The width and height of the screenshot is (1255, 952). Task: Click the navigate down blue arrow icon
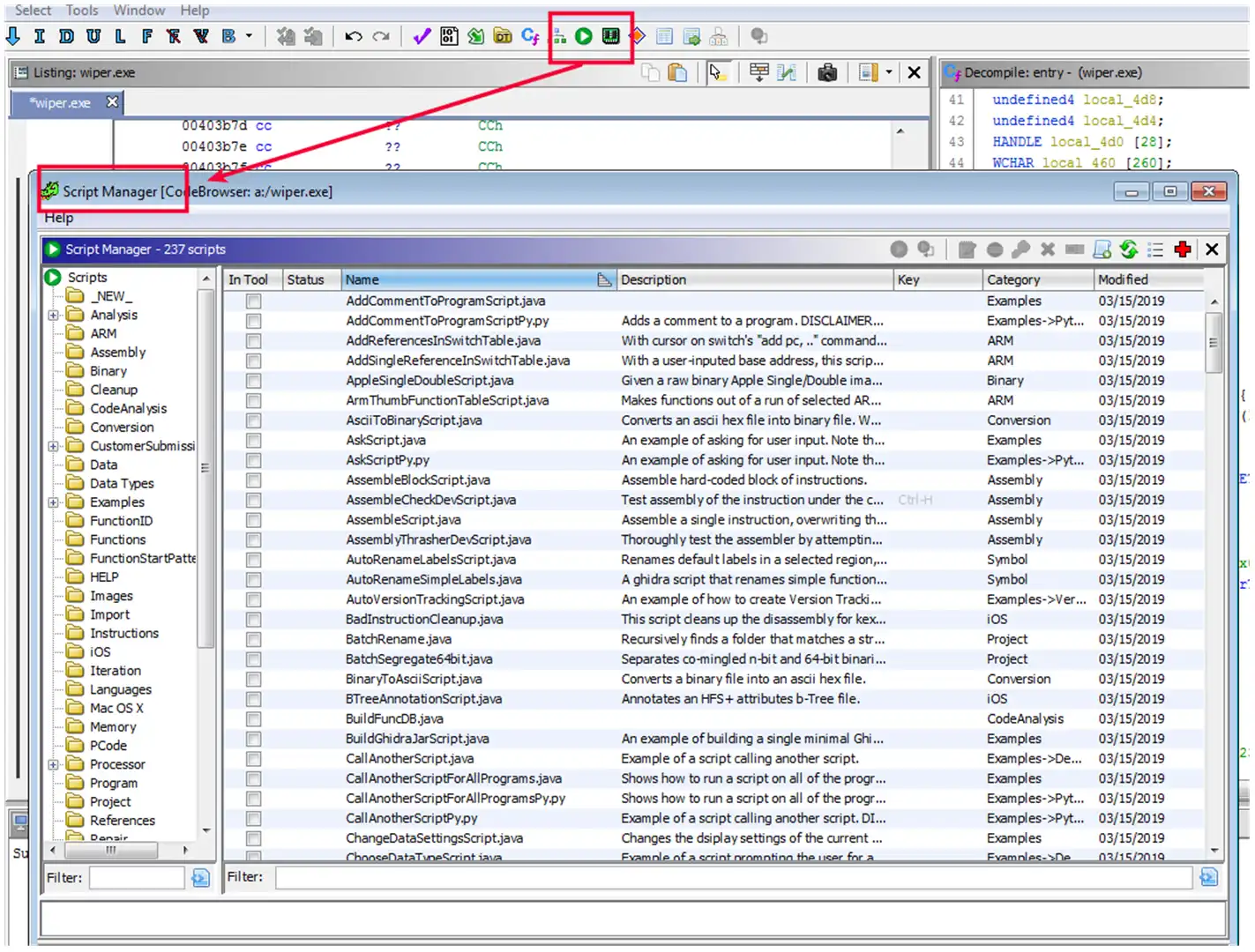(13, 36)
